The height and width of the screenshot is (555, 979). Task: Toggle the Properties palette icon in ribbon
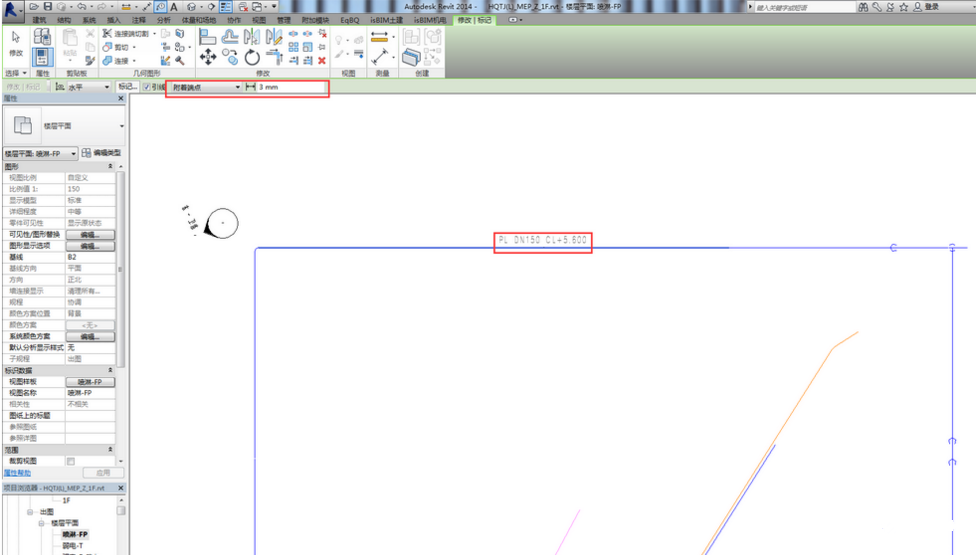coord(42,57)
